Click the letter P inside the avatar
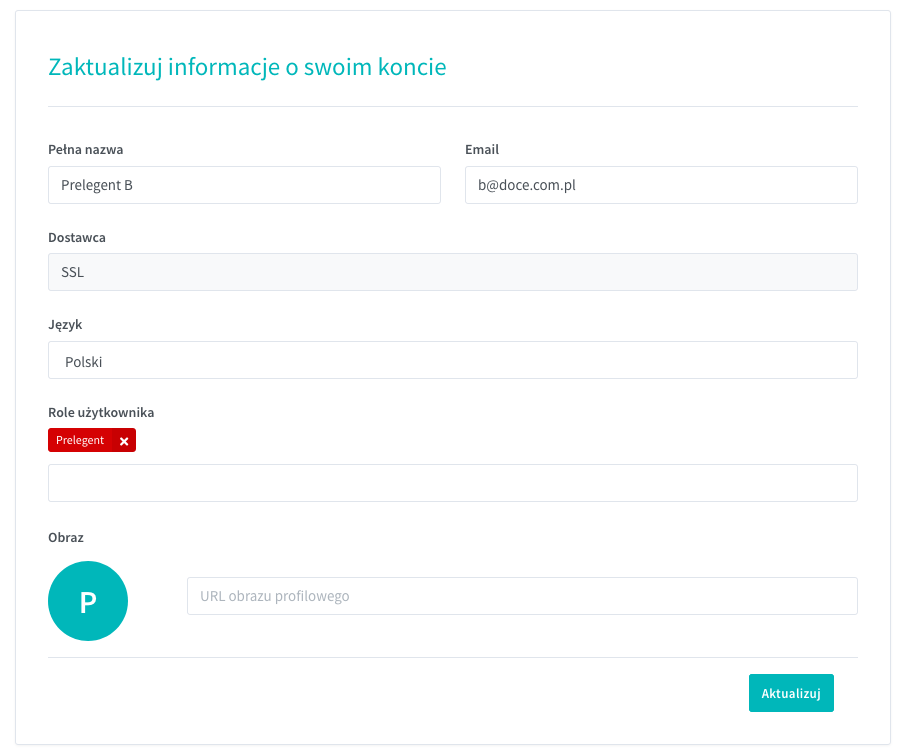The height and width of the screenshot is (753, 907). [x=88, y=602]
